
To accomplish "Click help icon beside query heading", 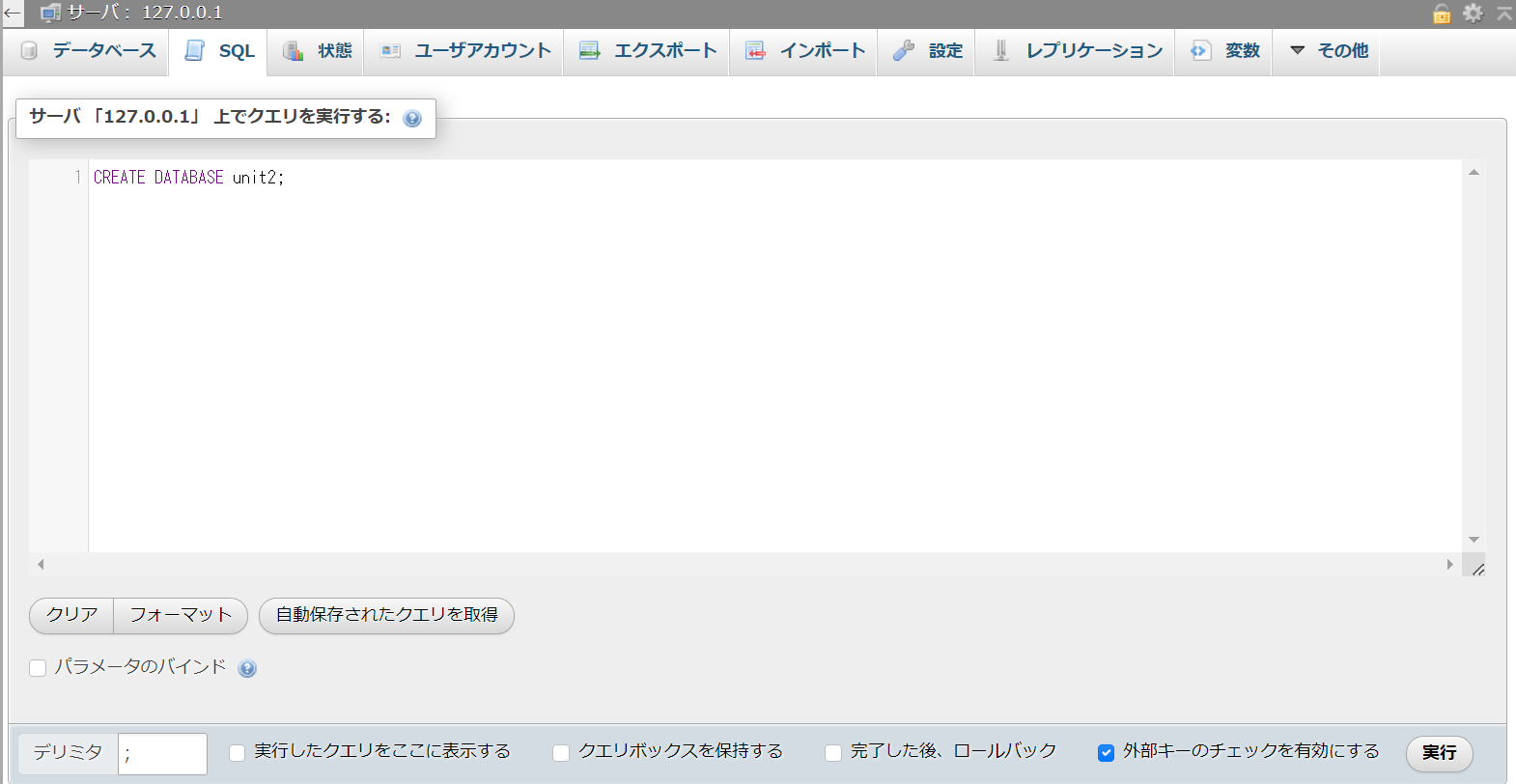I will (412, 119).
